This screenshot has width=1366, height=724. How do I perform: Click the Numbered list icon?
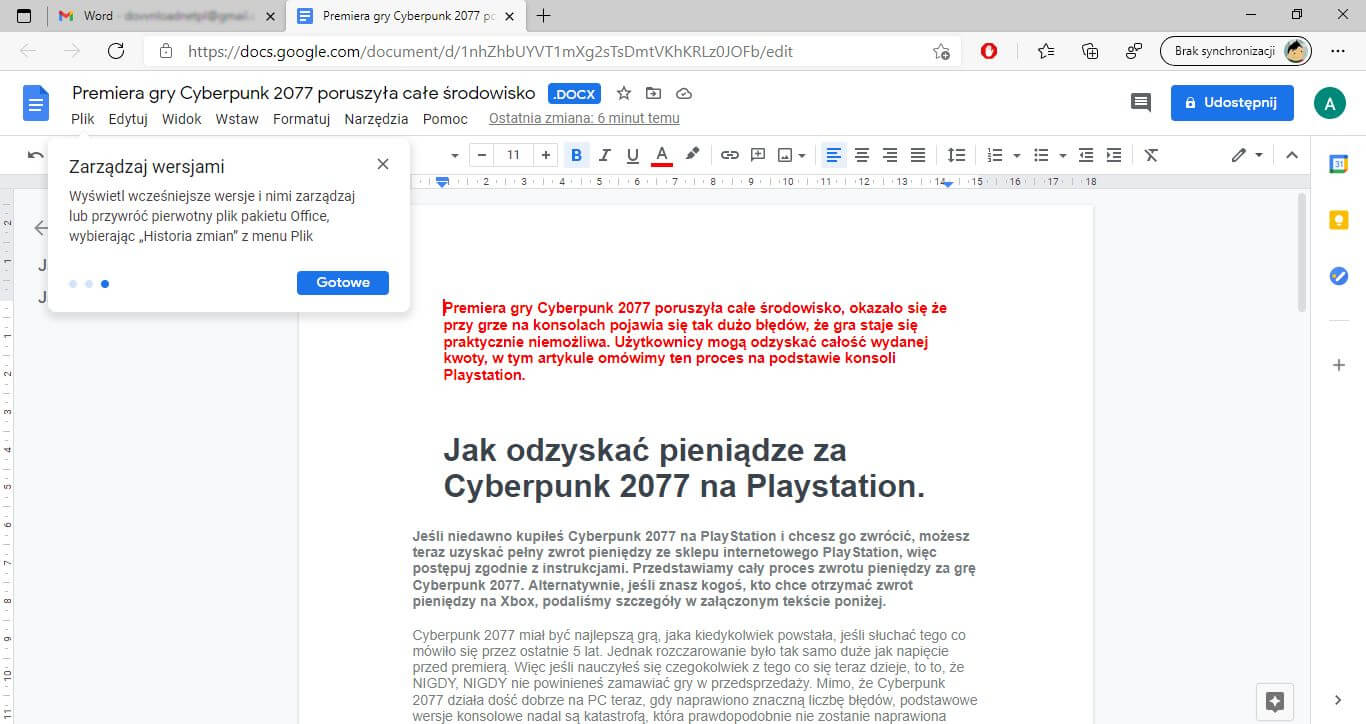(x=995, y=155)
